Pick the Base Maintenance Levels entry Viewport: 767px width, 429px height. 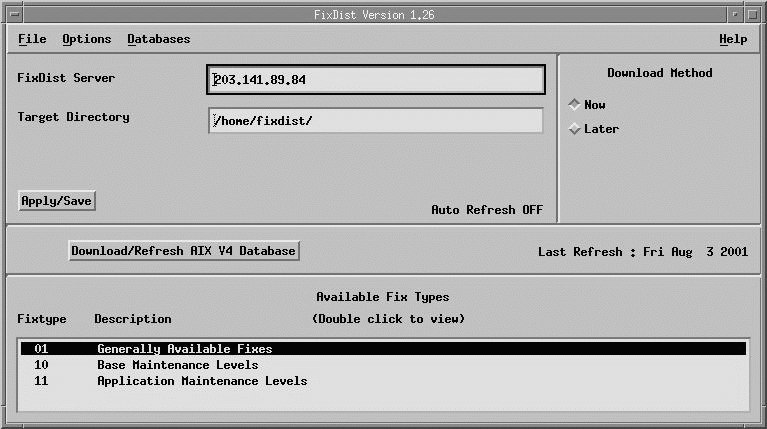[x=177, y=365]
